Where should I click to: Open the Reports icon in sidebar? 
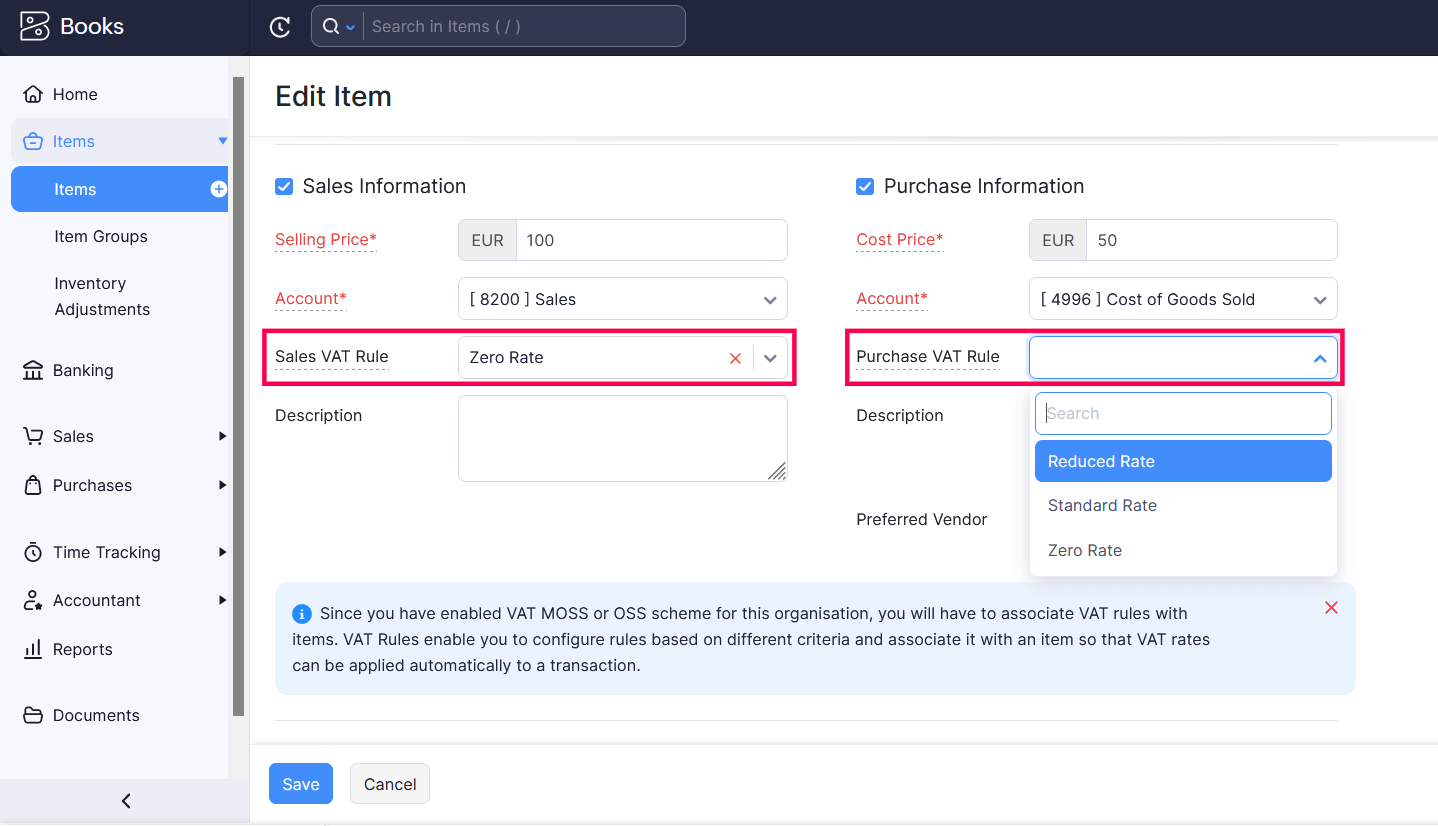coord(33,649)
